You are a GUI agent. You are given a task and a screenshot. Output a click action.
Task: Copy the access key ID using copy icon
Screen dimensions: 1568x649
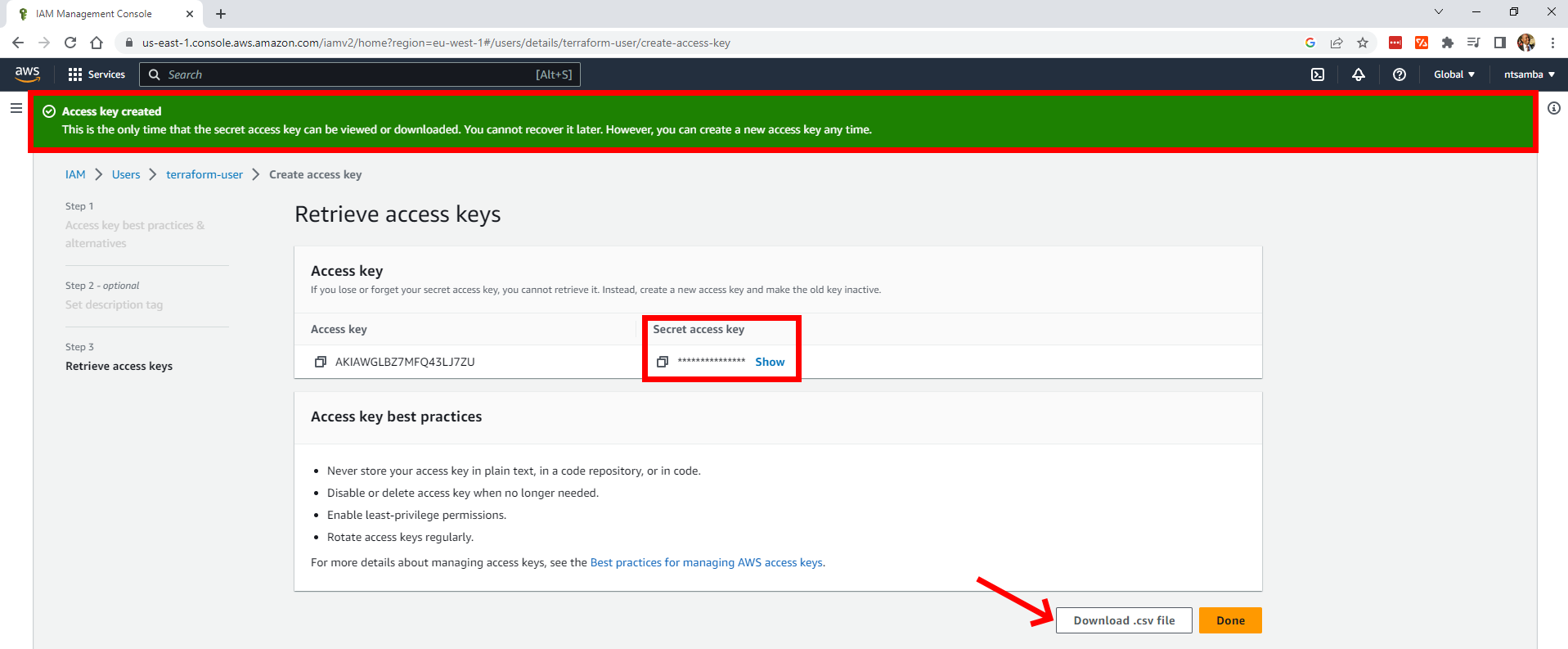(x=321, y=362)
